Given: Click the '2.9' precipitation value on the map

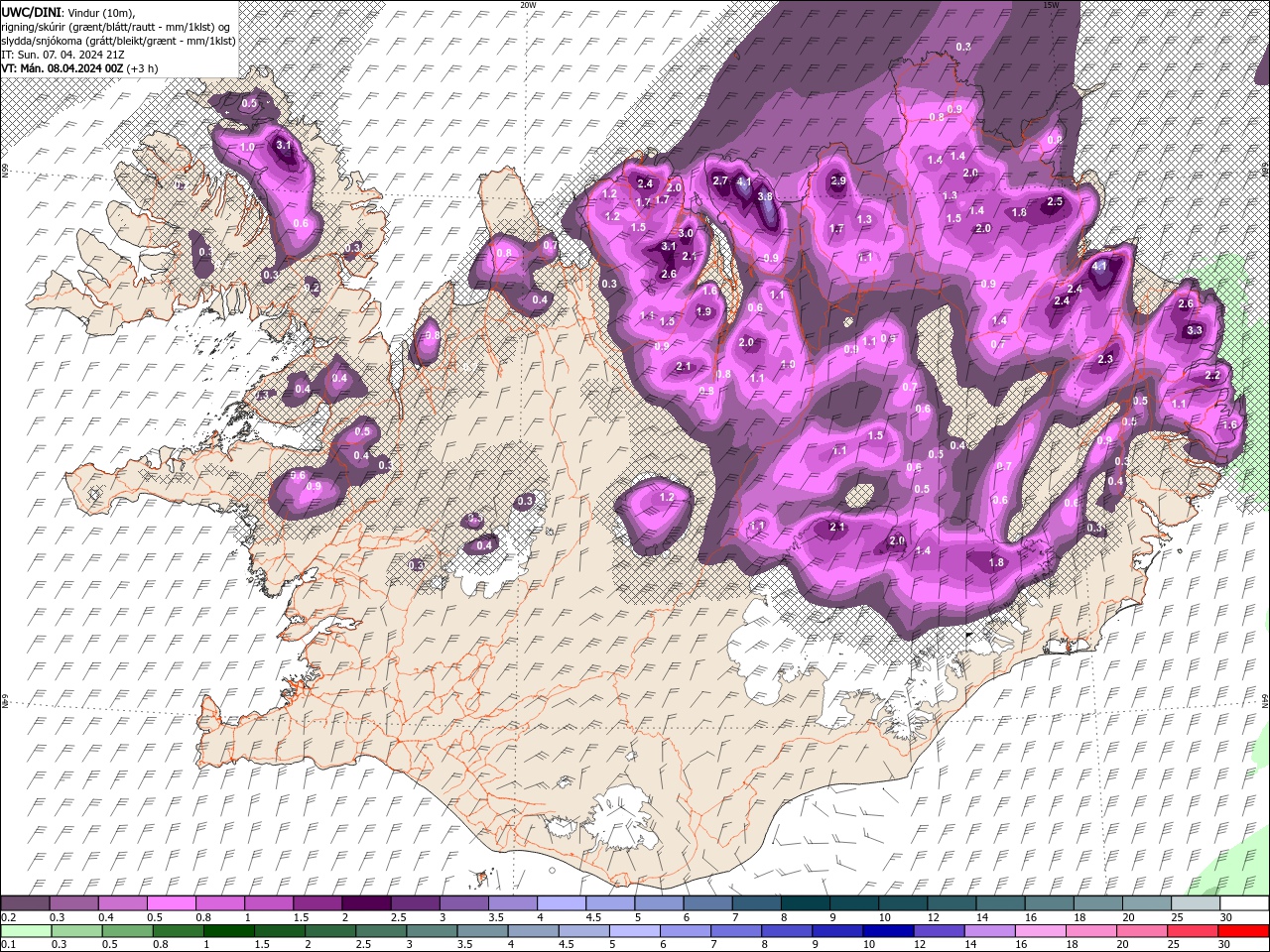Looking at the screenshot, I should tap(838, 181).
